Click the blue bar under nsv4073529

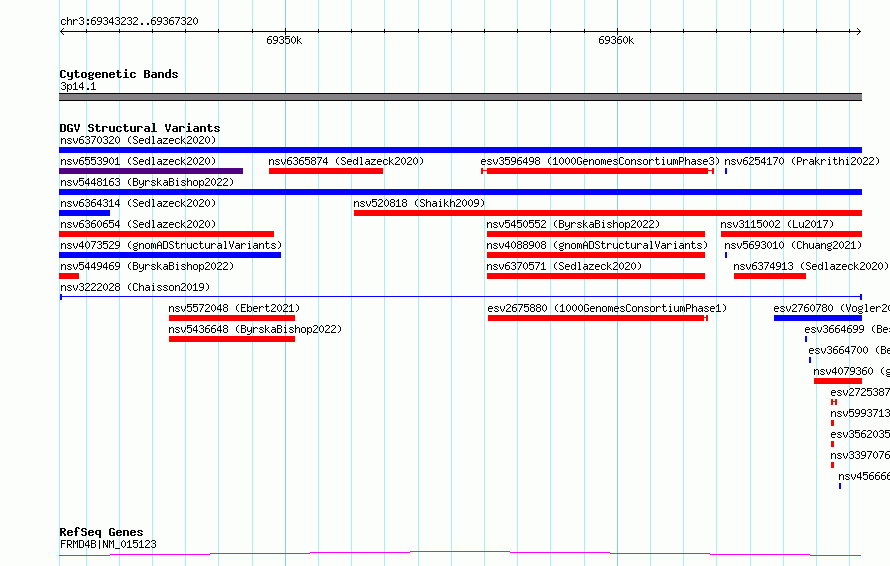coord(170,255)
